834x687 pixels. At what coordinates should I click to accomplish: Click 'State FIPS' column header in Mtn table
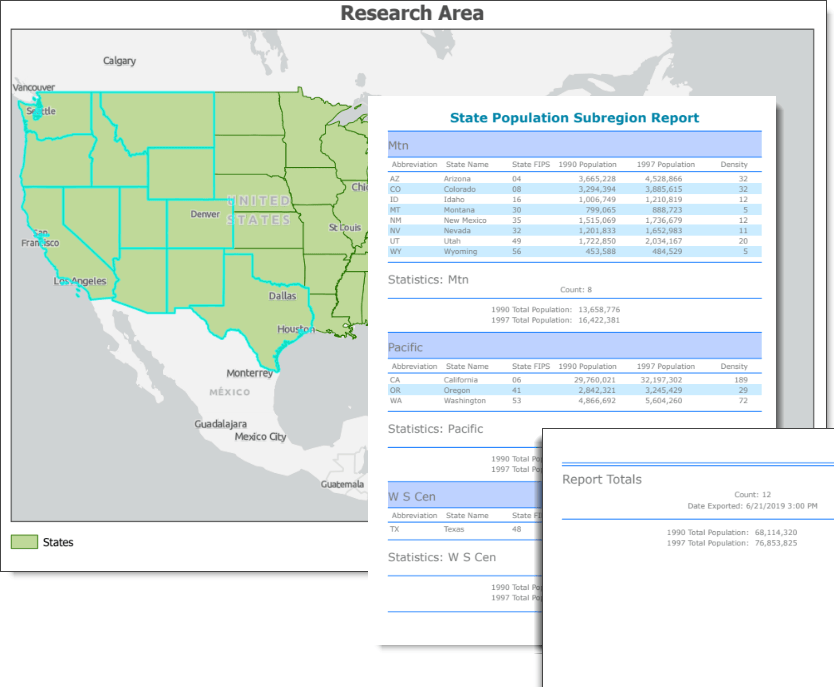coord(531,164)
